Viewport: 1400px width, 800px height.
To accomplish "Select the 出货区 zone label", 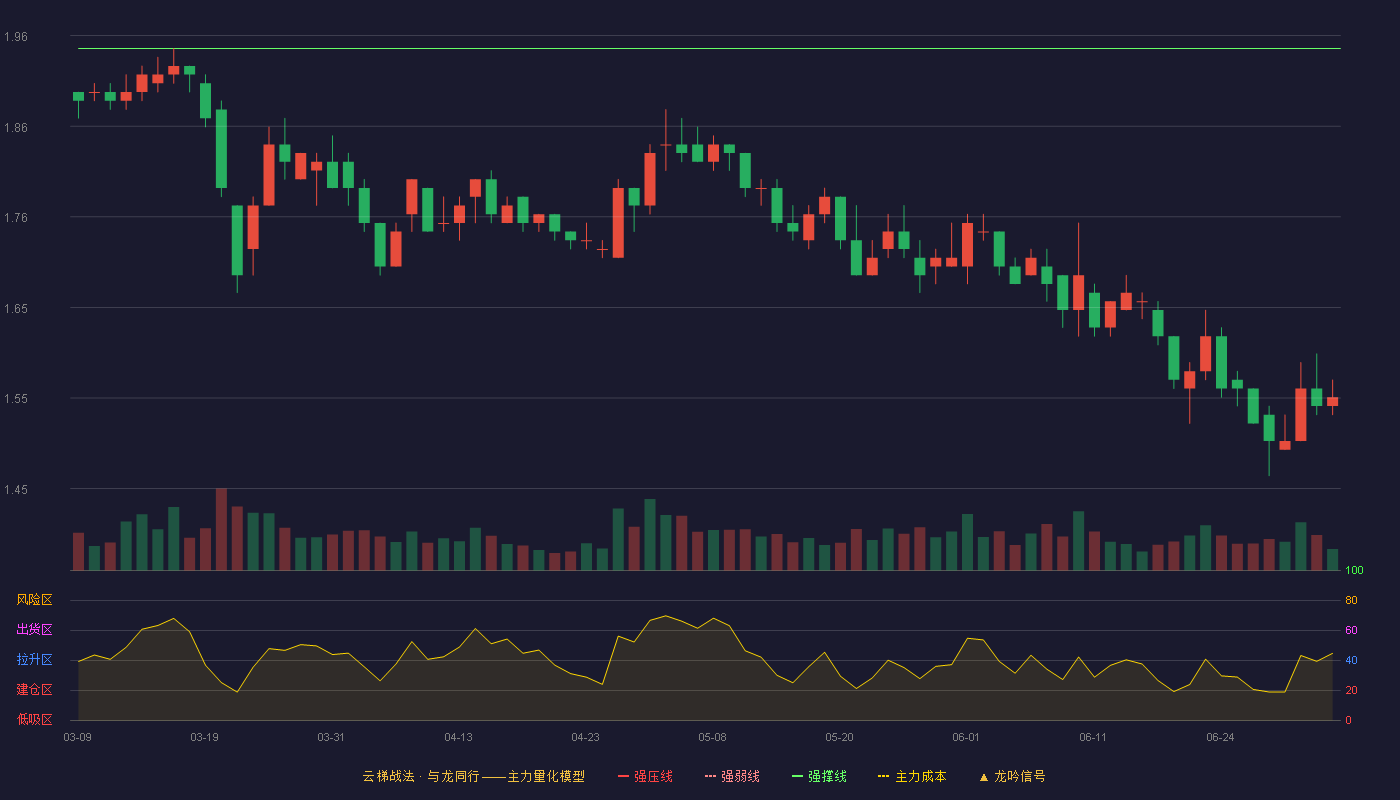I will (34, 630).
